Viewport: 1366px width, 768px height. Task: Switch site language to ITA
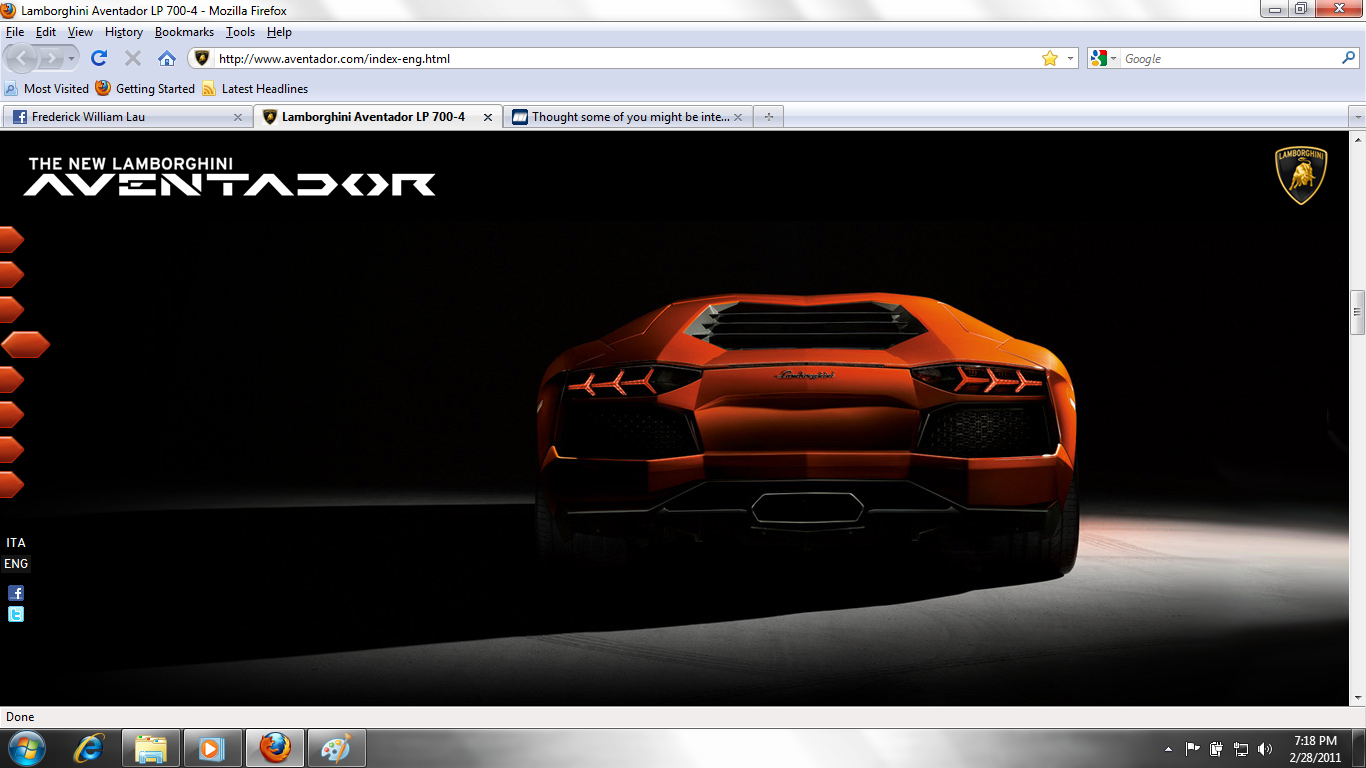click(x=16, y=543)
